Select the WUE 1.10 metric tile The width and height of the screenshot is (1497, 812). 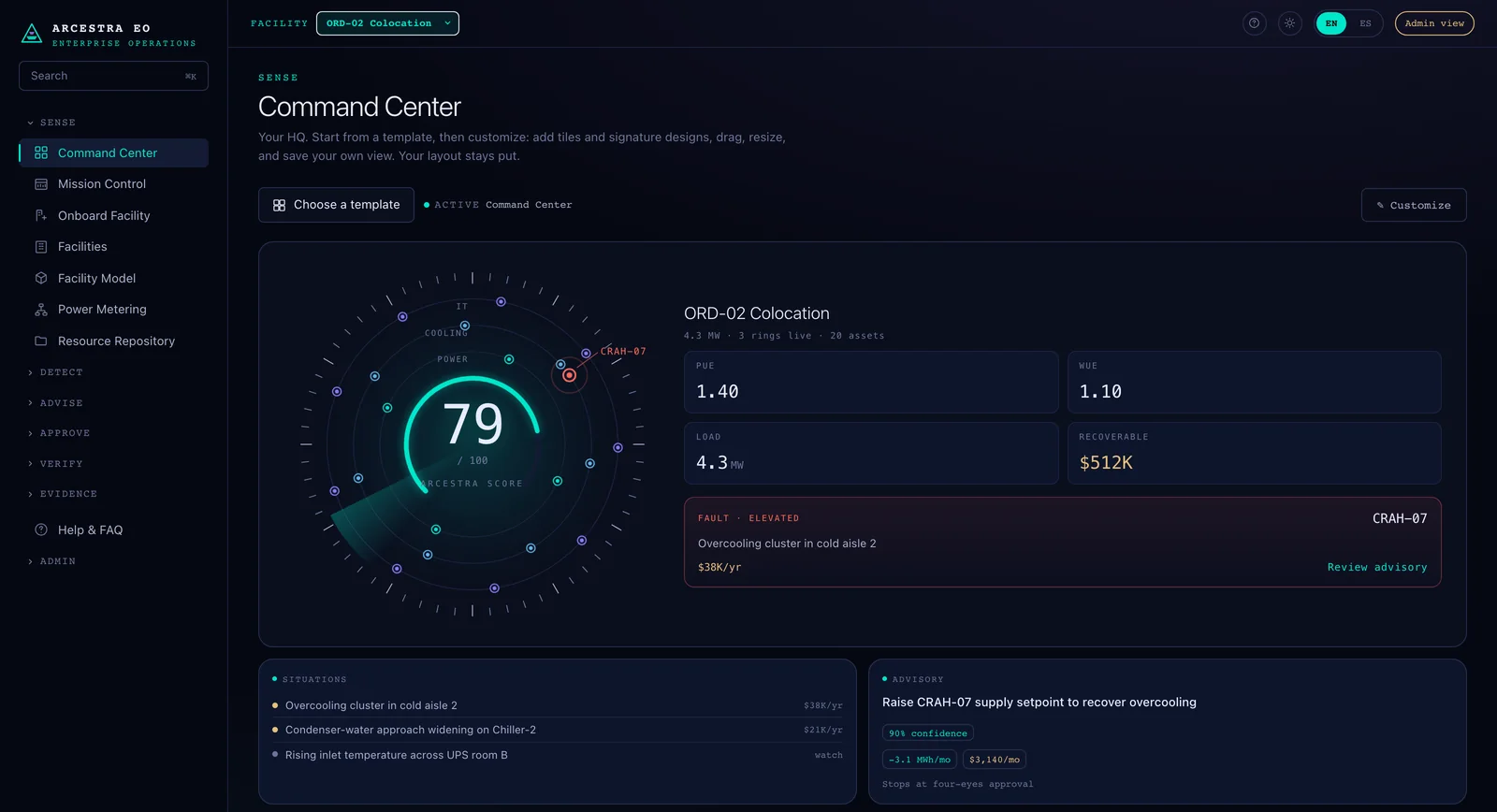(1255, 382)
